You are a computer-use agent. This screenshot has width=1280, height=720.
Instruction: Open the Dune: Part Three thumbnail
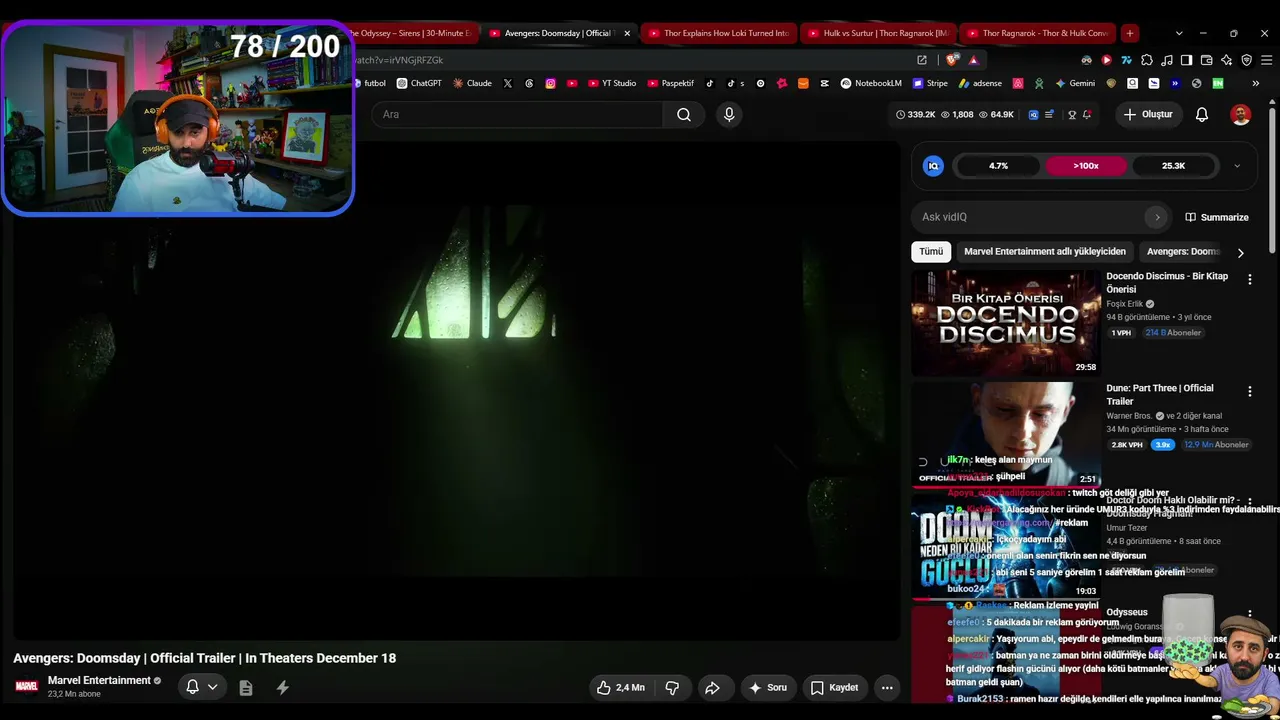point(1006,435)
